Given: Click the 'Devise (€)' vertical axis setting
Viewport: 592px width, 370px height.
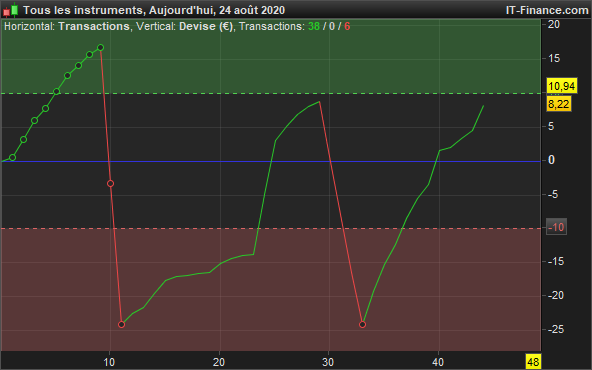Looking at the screenshot, I should [206, 26].
